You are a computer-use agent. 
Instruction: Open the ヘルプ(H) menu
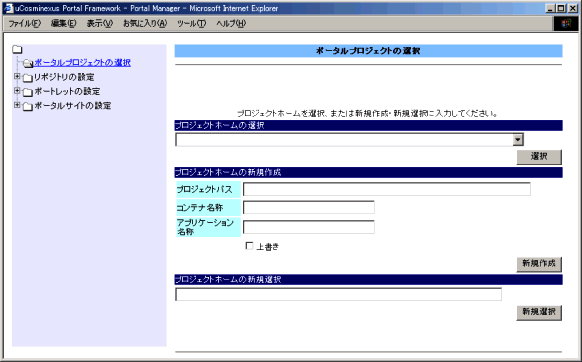pyautogui.click(x=231, y=23)
